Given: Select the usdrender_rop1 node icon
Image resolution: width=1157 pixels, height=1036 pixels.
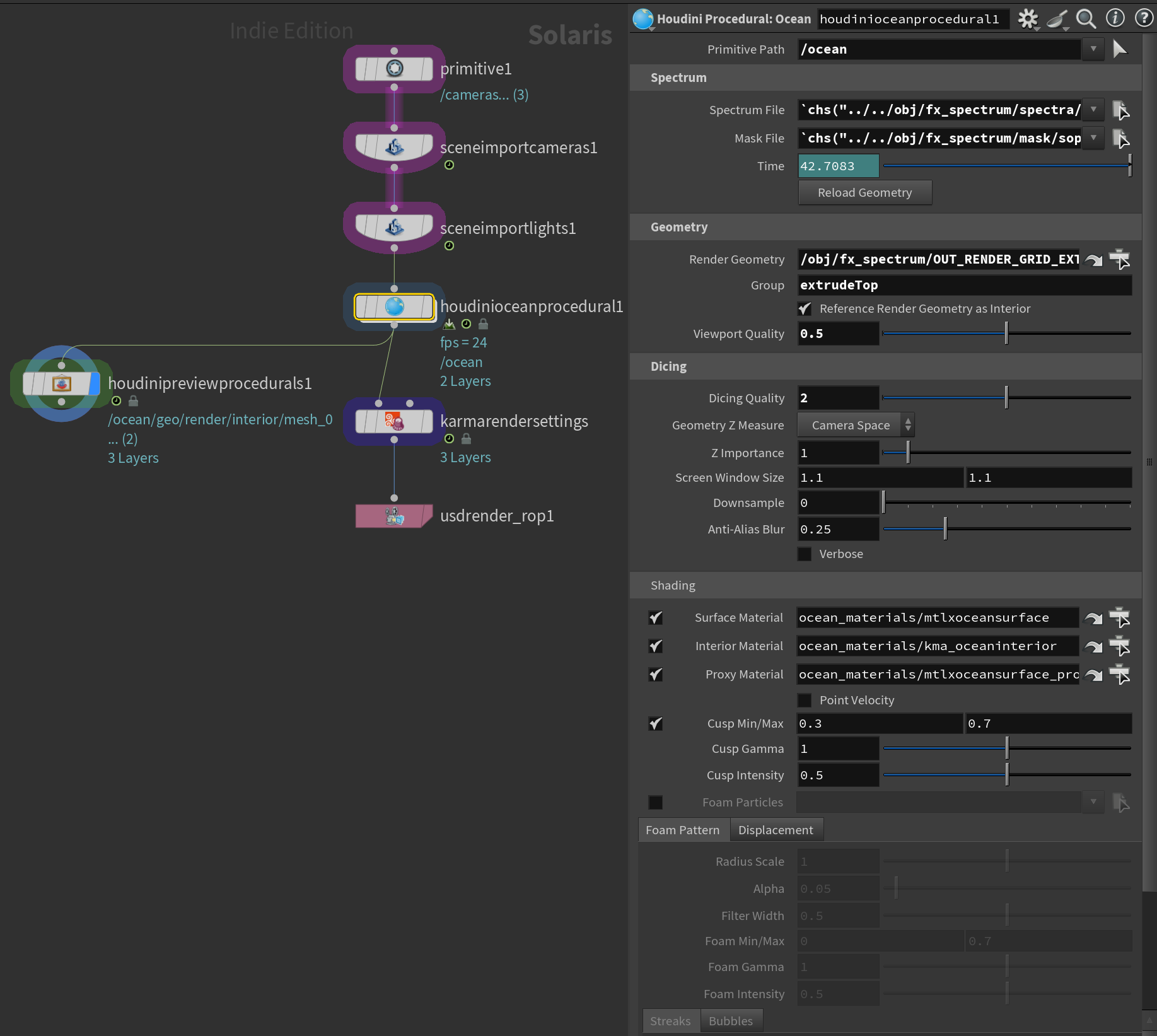Looking at the screenshot, I should (x=393, y=516).
